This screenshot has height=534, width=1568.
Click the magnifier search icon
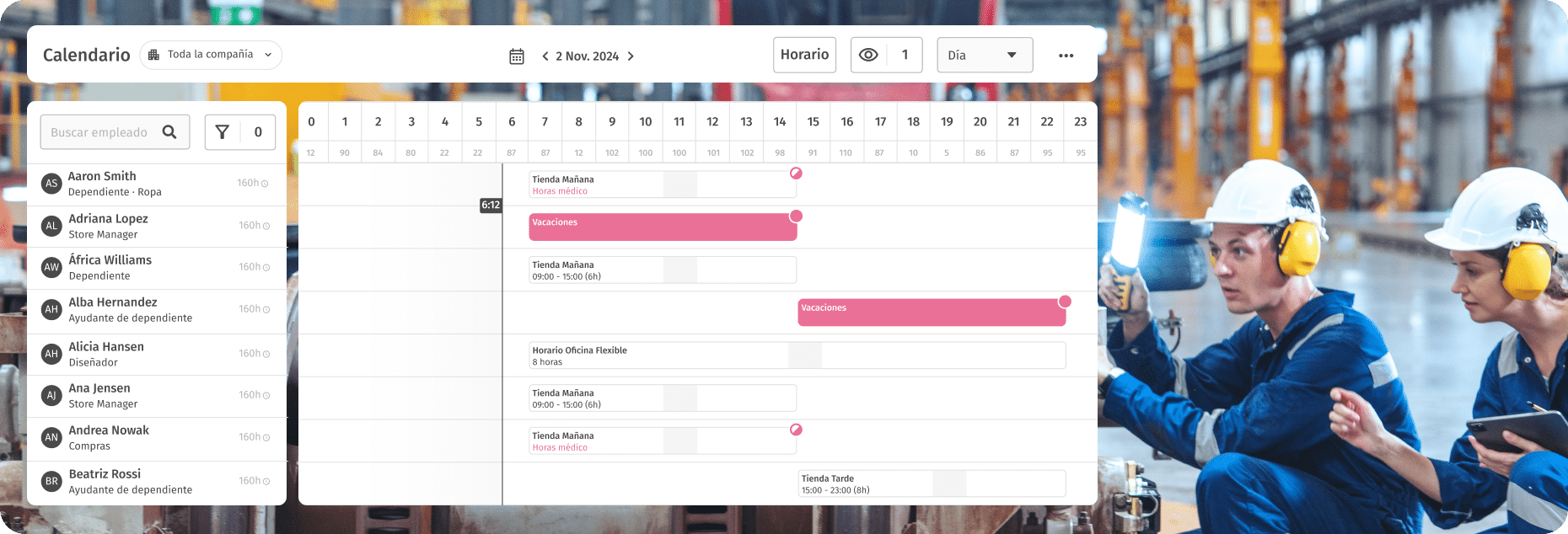click(x=169, y=132)
